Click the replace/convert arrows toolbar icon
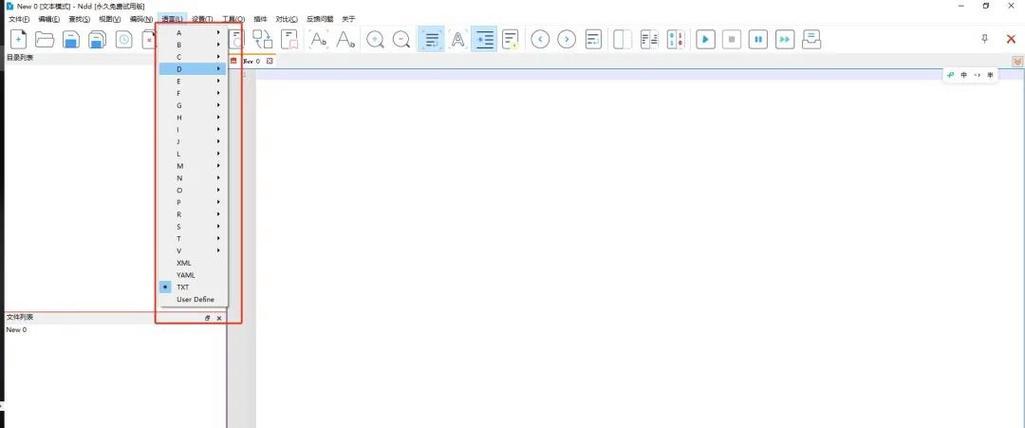 coord(263,39)
